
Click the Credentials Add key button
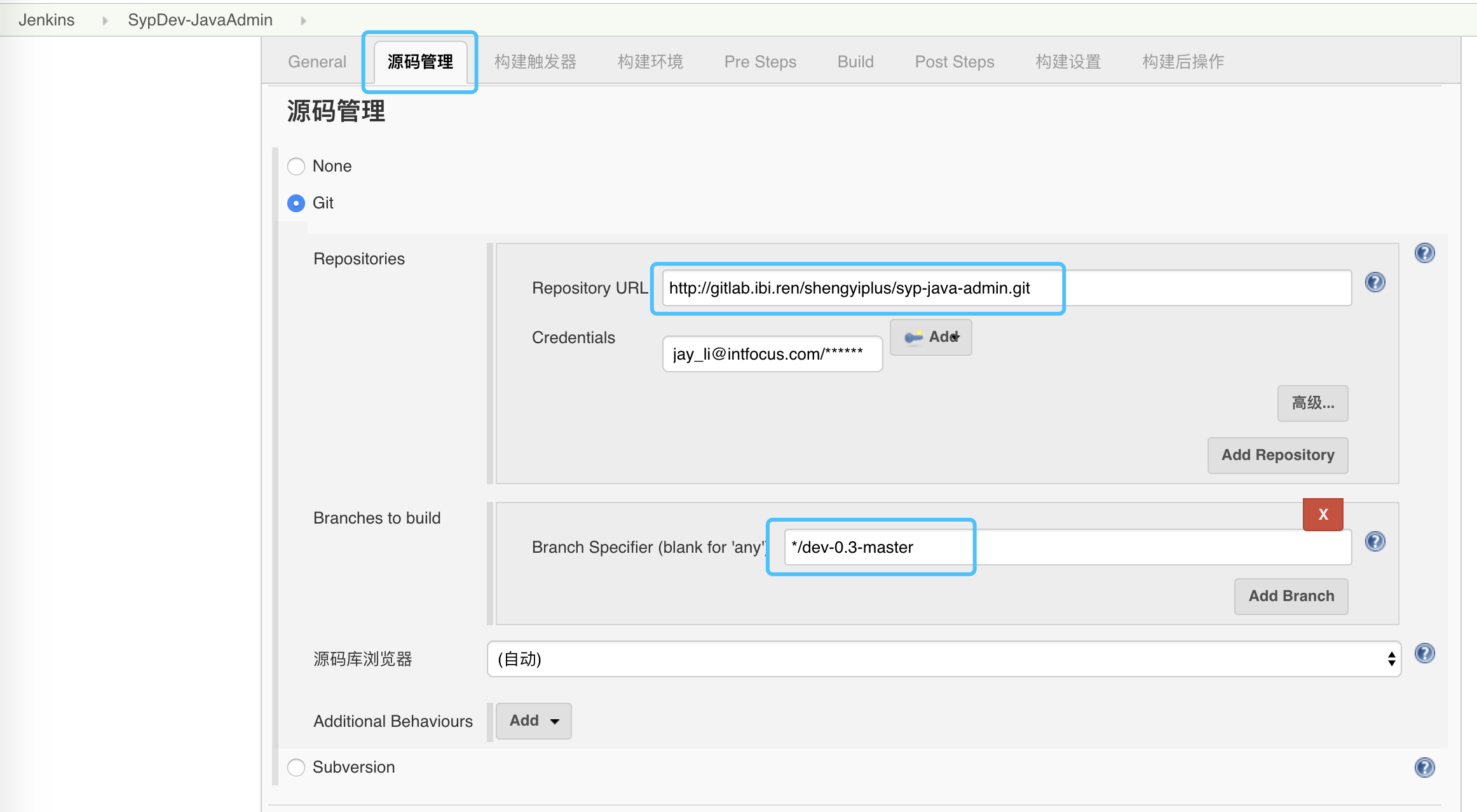(x=930, y=337)
